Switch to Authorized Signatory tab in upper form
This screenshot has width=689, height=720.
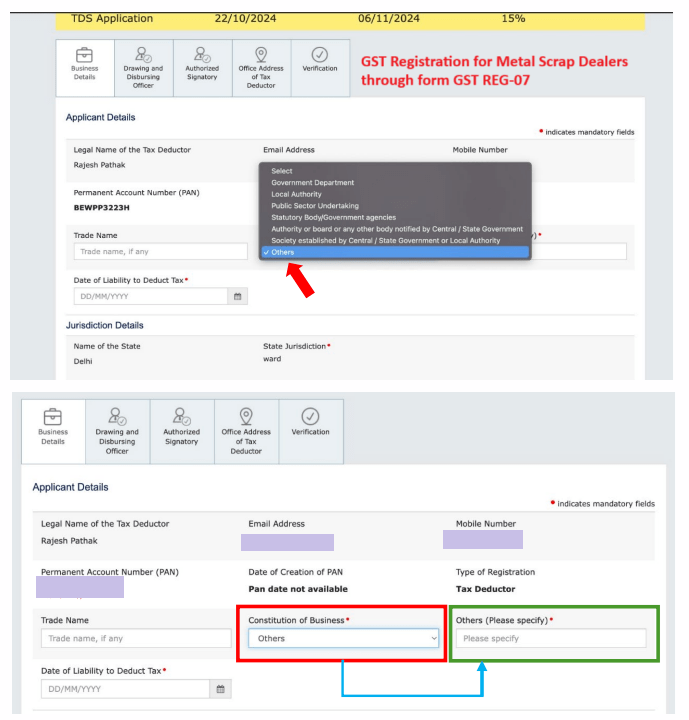(x=201, y=69)
